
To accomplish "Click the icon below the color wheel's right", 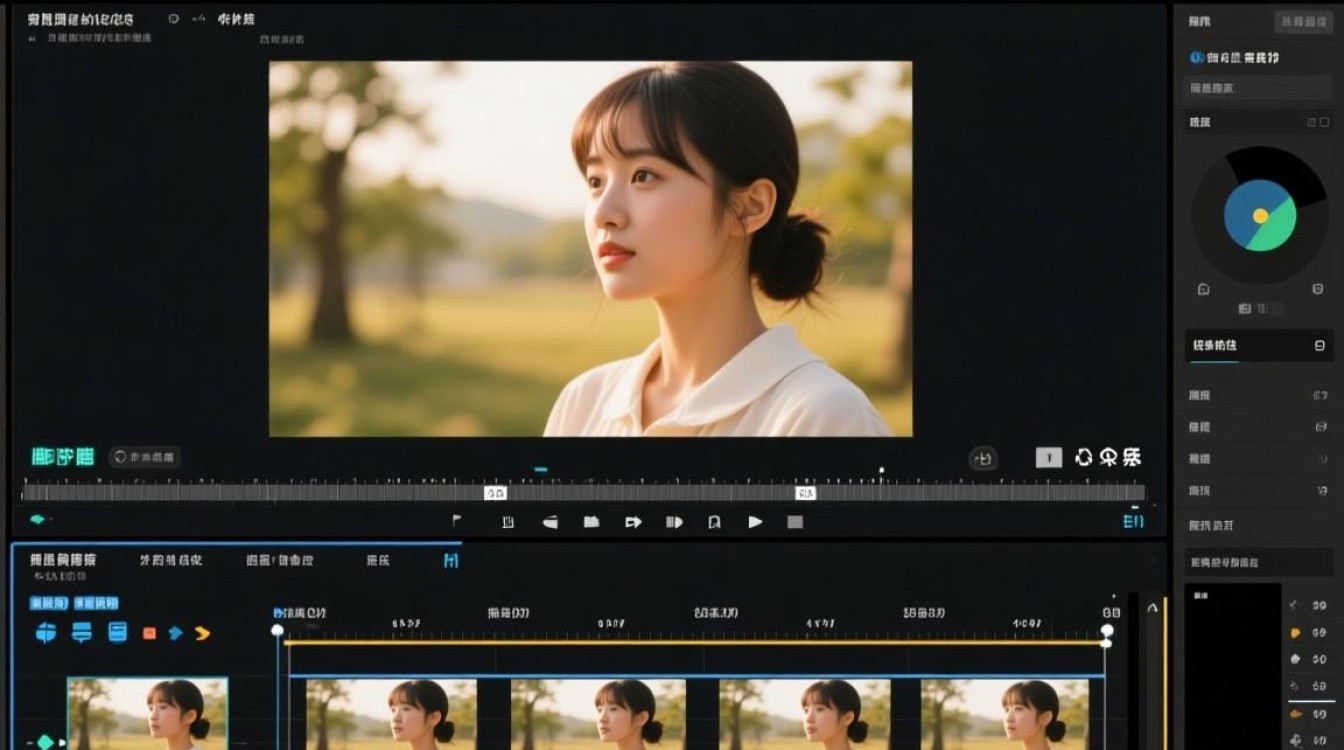I will (1318, 290).
